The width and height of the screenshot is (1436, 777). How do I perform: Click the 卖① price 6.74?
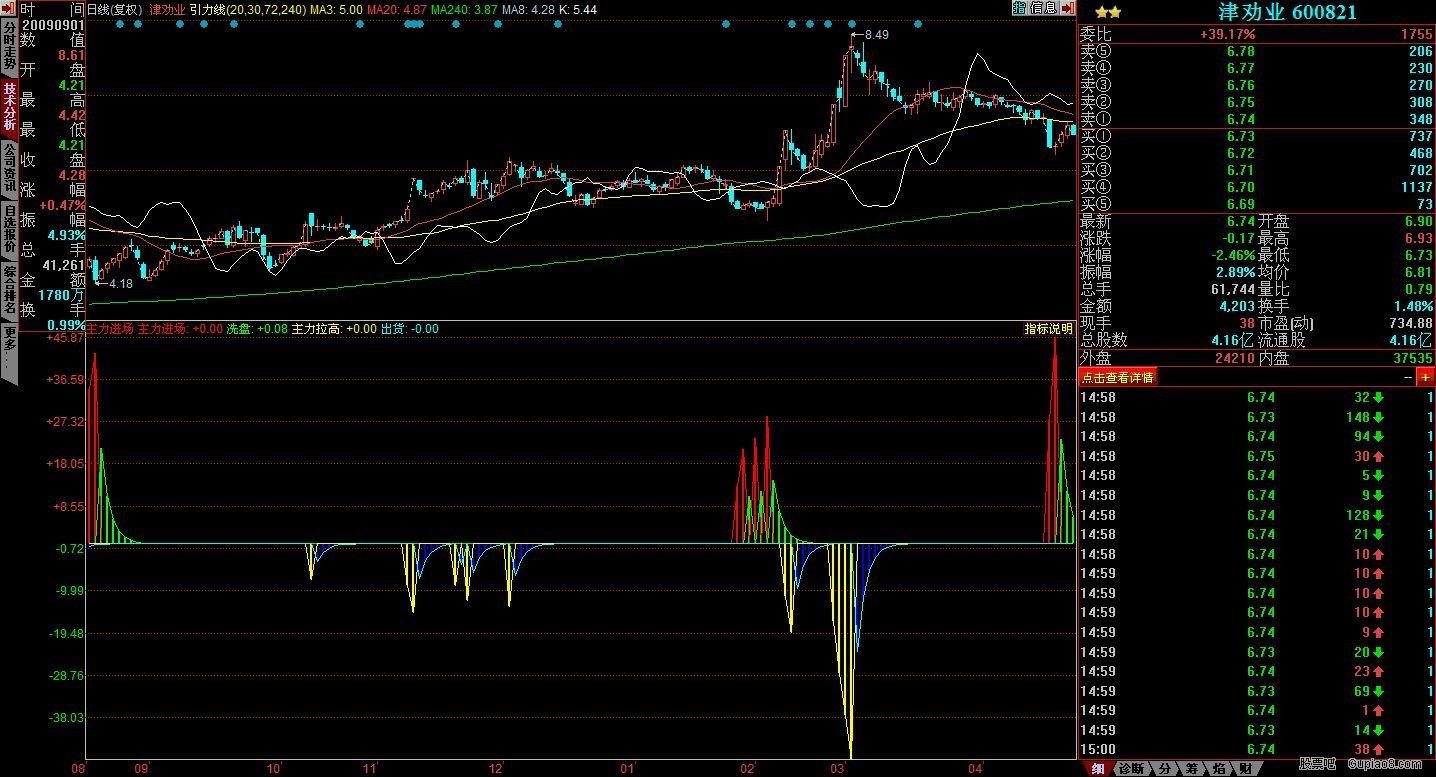[x=1240, y=119]
